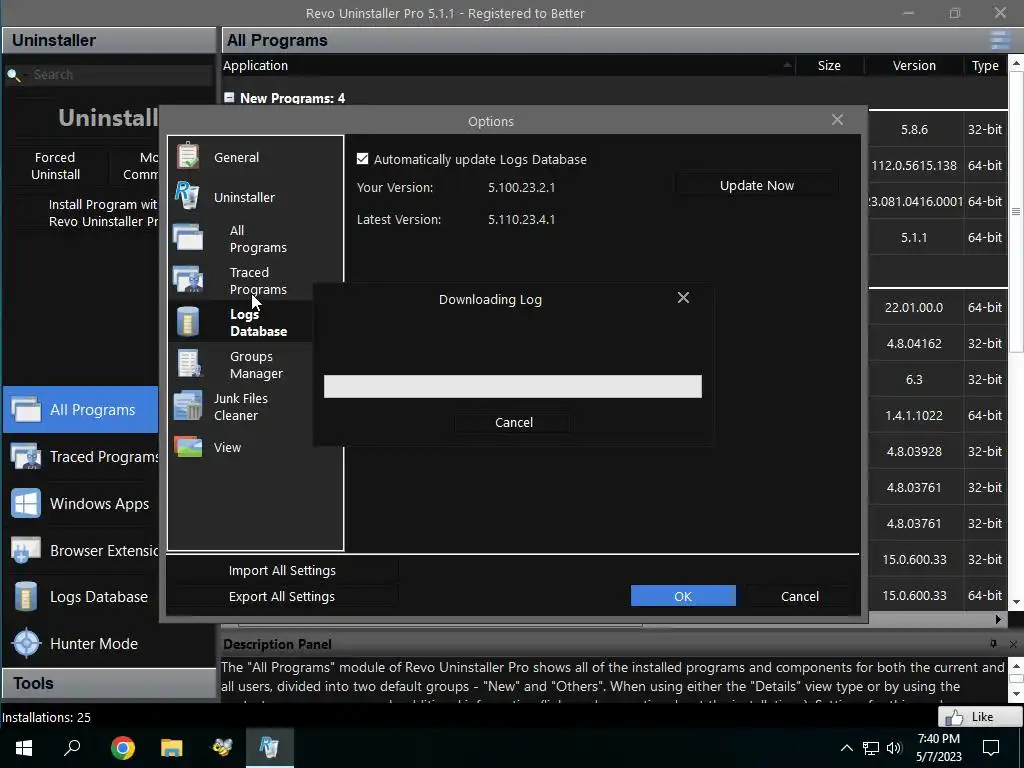
Task: Click the bee app icon in taskbar
Action: 221,747
